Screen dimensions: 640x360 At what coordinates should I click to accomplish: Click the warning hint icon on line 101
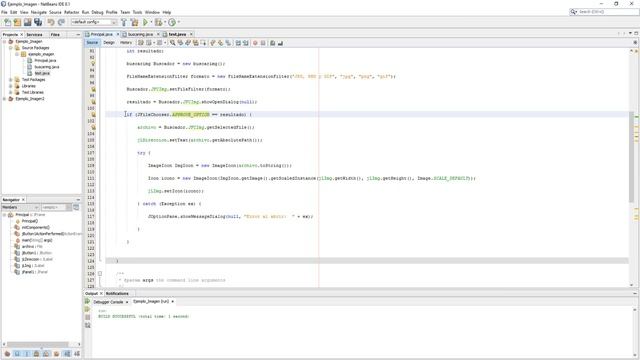(93, 115)
